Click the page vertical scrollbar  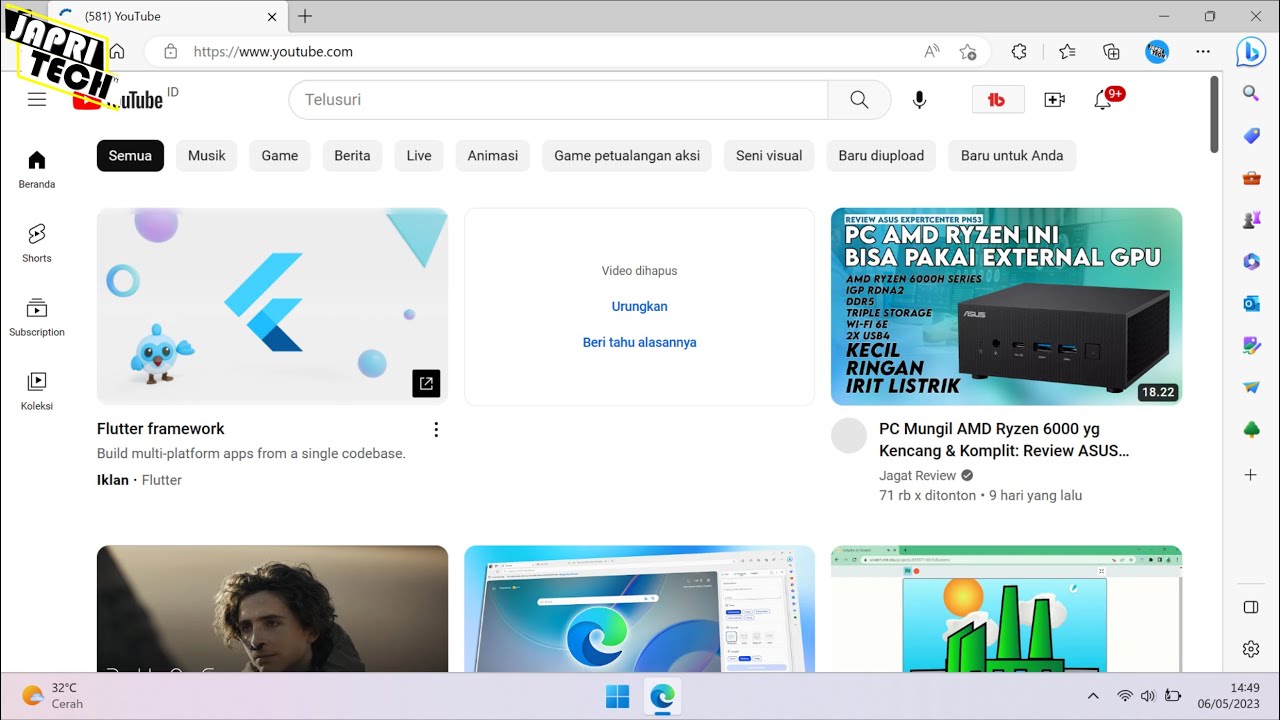[1215, 115]
